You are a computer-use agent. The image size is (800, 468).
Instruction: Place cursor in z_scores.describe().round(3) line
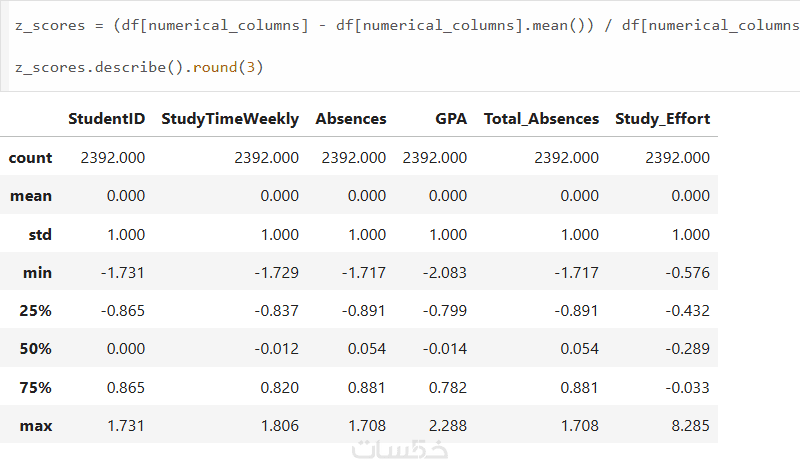click(x=139, y=67)
